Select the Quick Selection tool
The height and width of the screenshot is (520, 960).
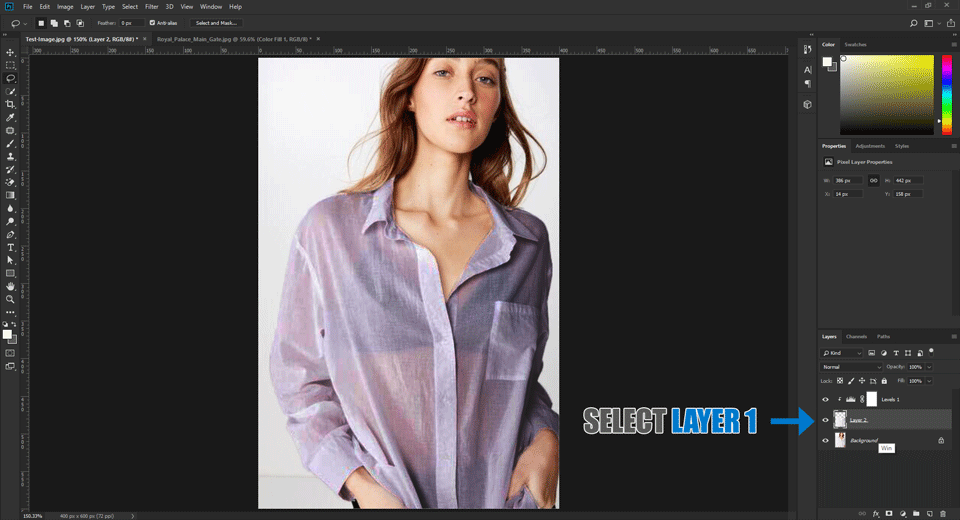[10, 91]
